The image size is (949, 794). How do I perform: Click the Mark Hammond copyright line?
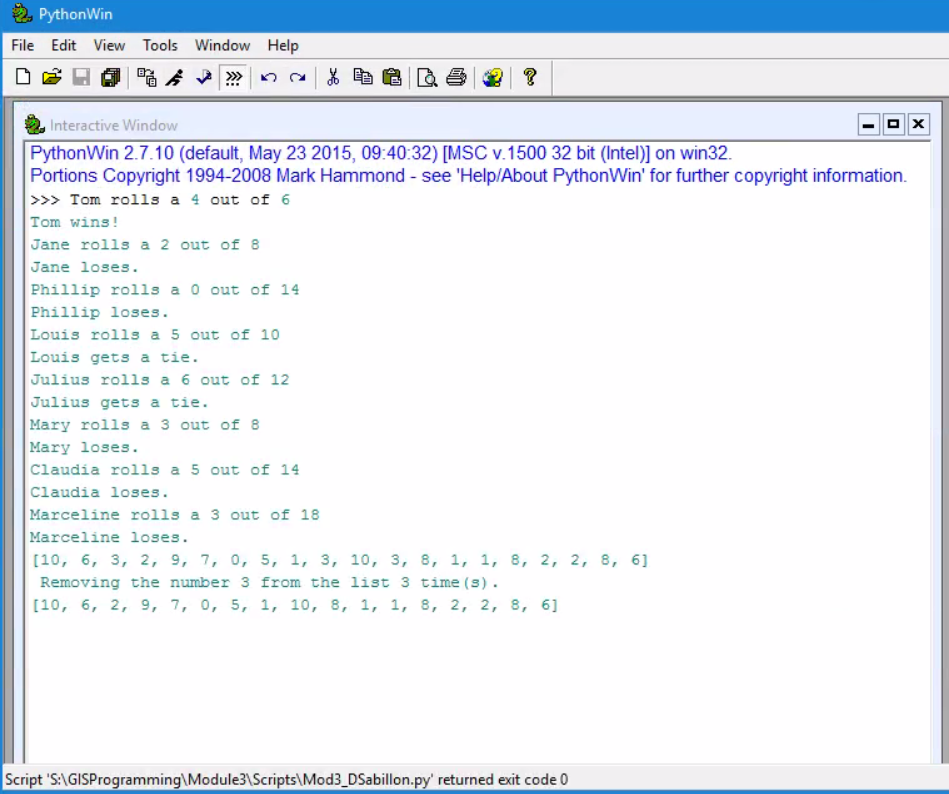pos(468,176)
